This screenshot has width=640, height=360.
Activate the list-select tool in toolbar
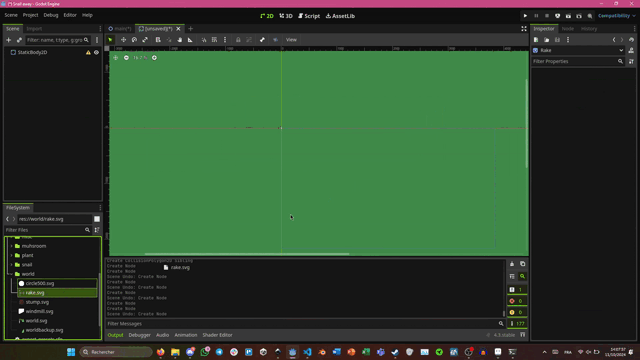click(x=158, y=40)
